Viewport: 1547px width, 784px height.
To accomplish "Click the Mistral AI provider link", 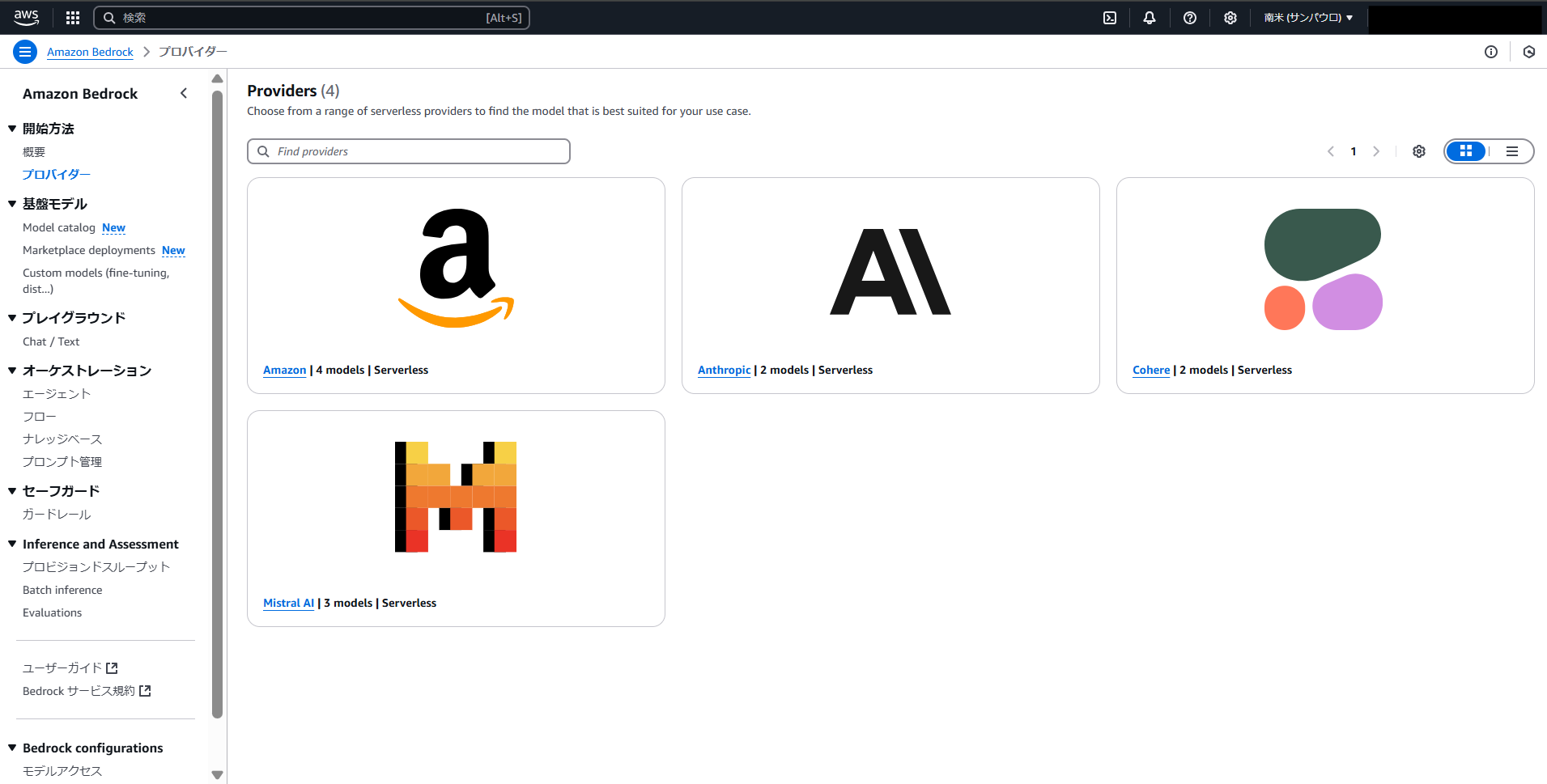I will pyautogui.click(x=289, y=604).
